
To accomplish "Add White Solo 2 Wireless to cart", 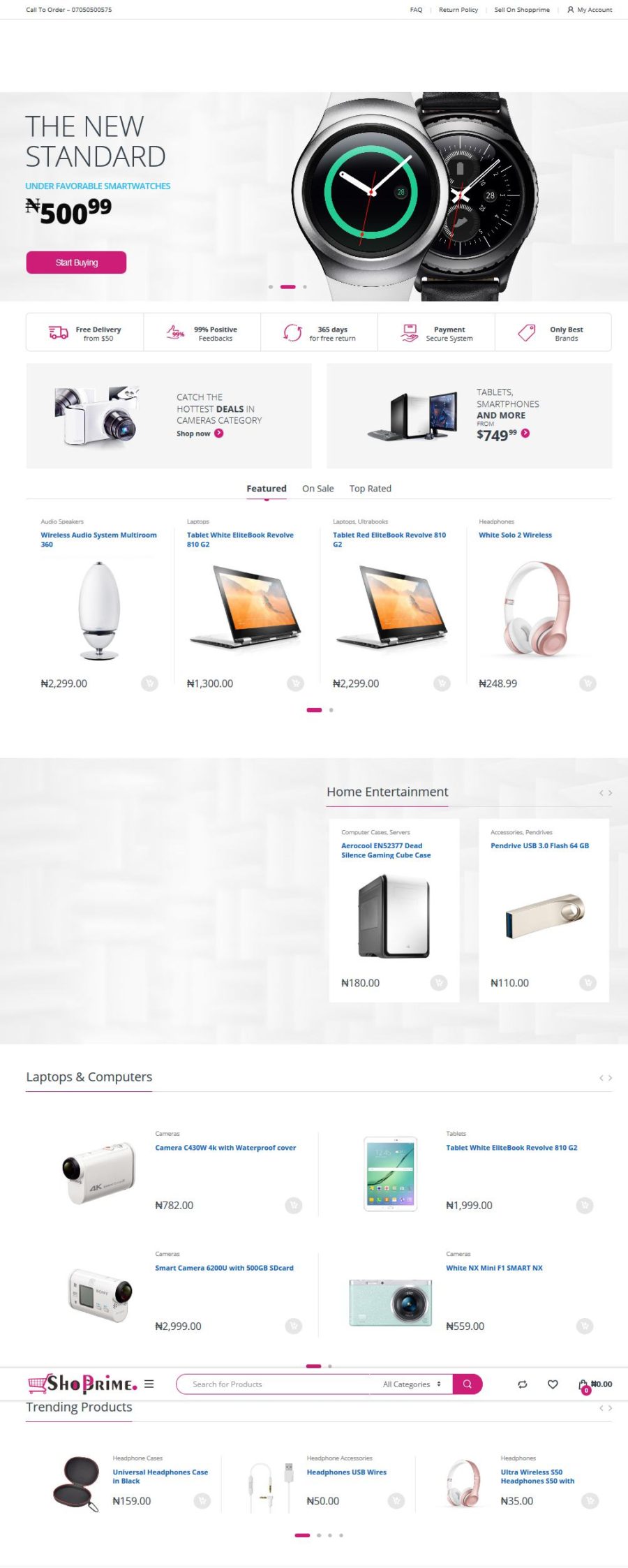I will pyautogui.click(x=588, y=683).
